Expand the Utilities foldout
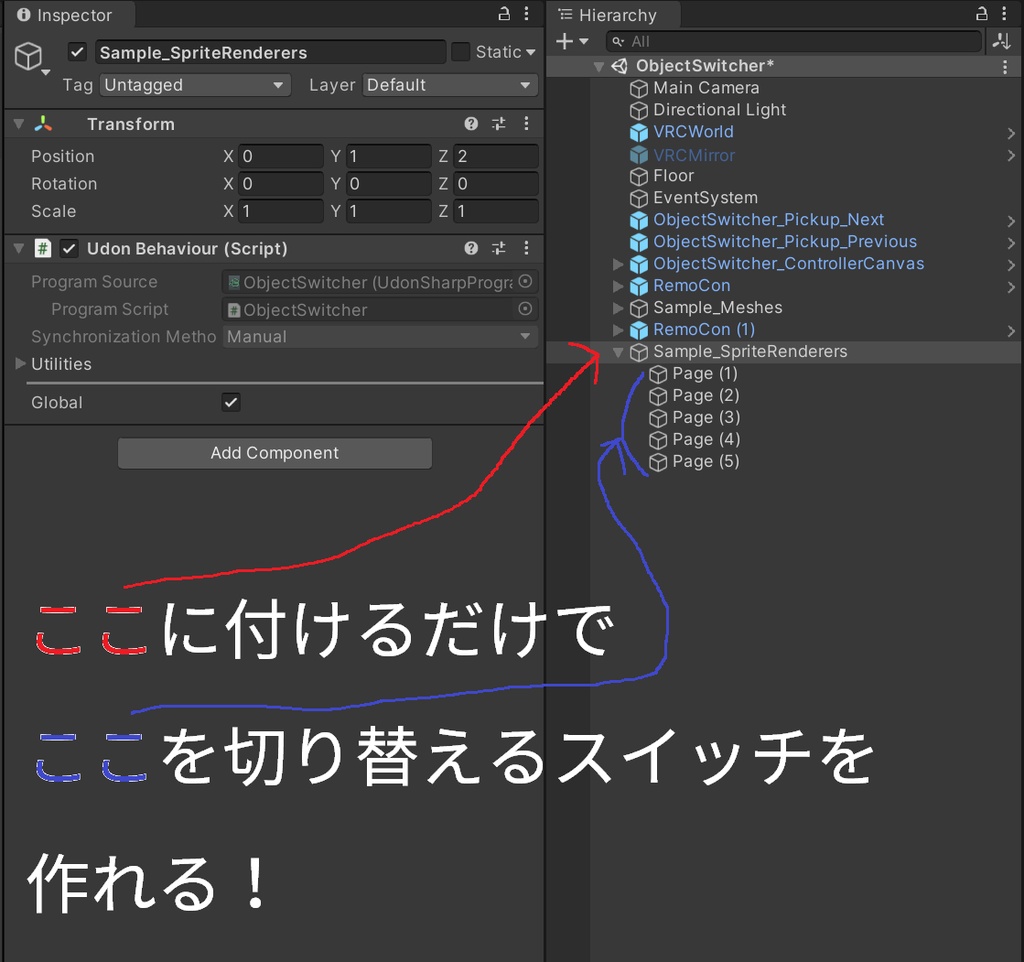This screenshot has width=1024, height=962. (18, 364)
